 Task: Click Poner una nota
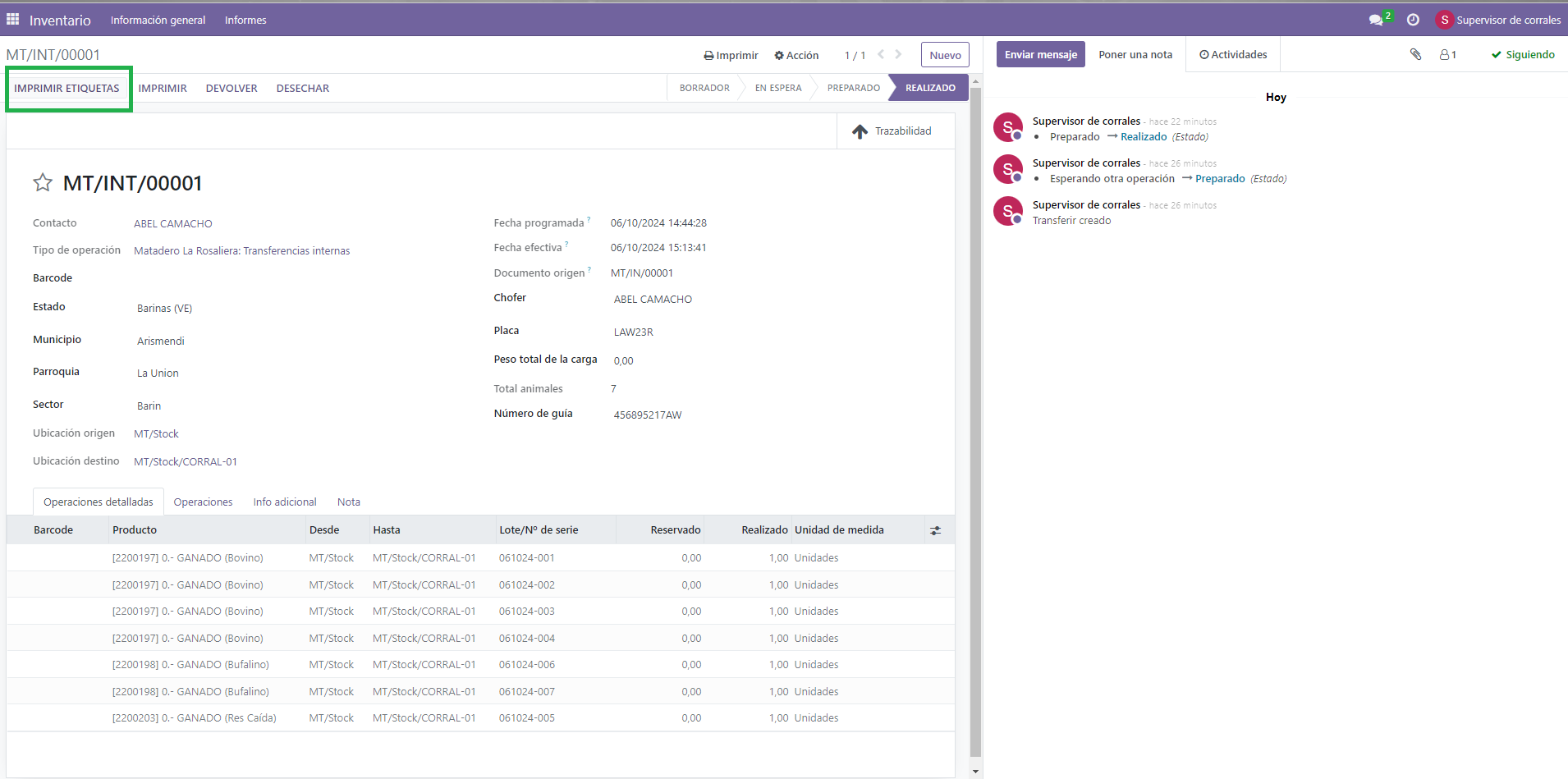pos(1135,54)
